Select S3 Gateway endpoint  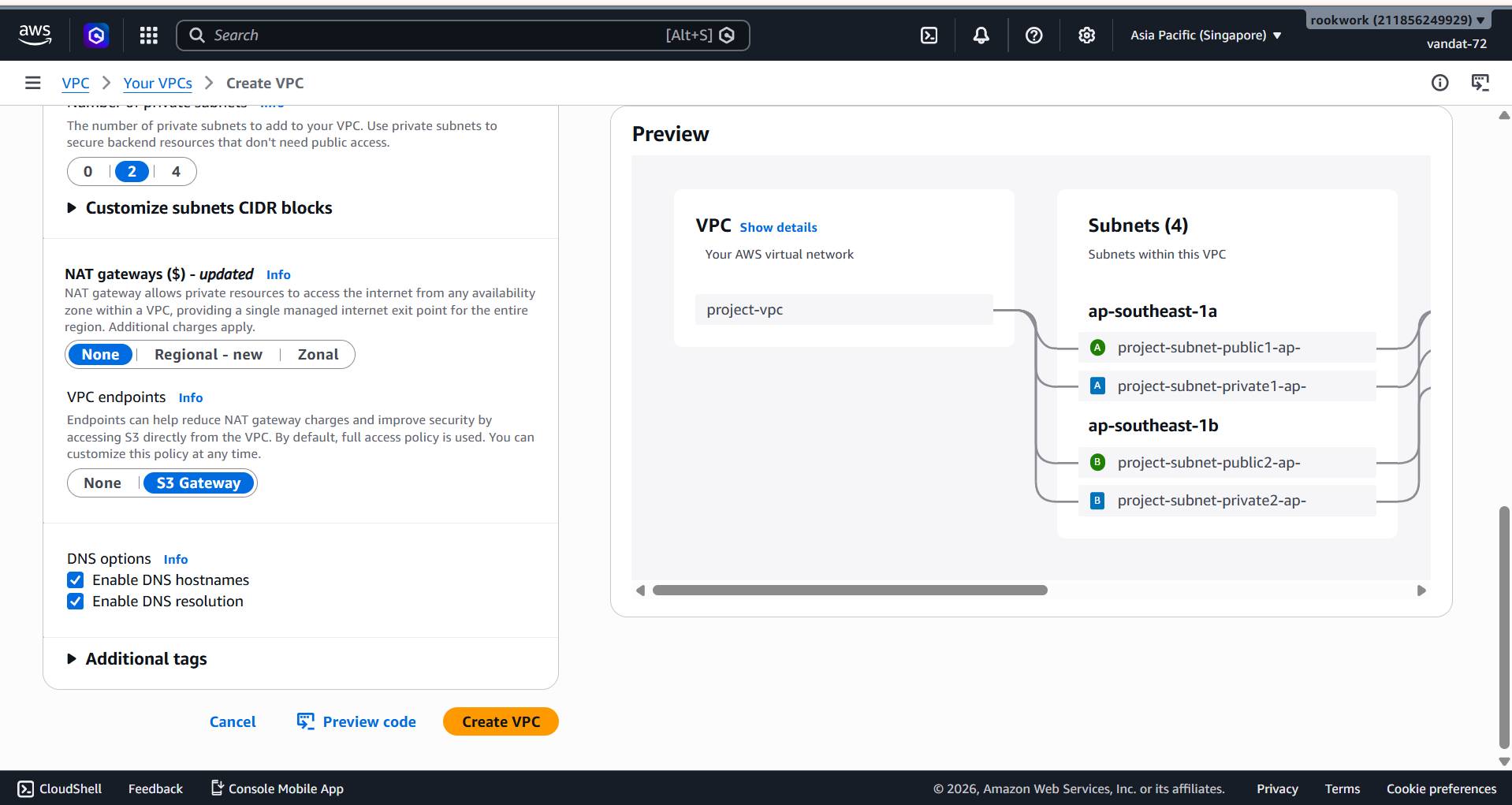199,483
